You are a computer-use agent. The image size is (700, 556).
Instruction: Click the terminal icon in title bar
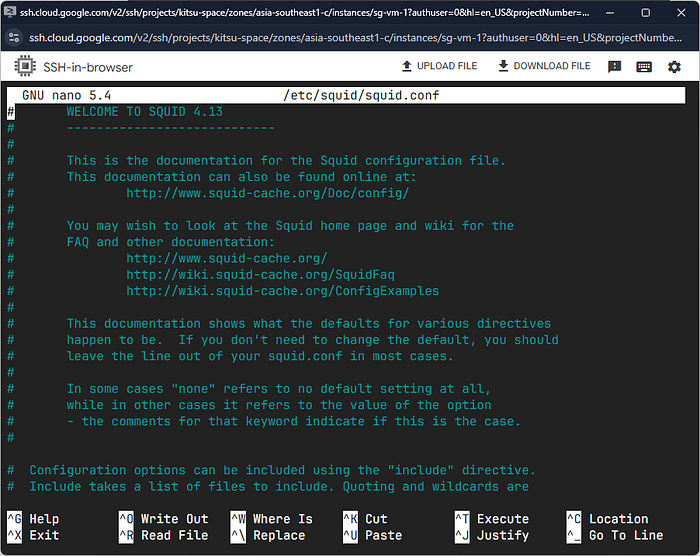[x=10, y=12]
